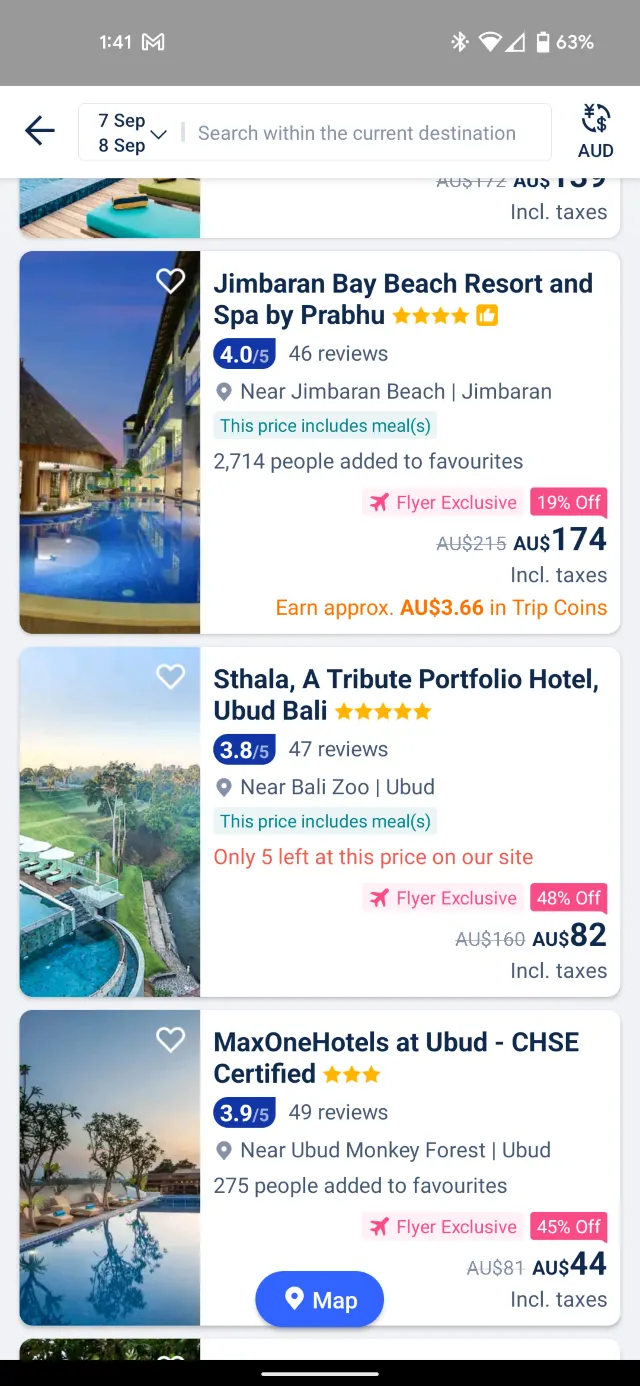The height and width of the screenshot is (1386, 640).
Task: Tap location pin near Ubud Monkey Forest
Action: 224,1151
